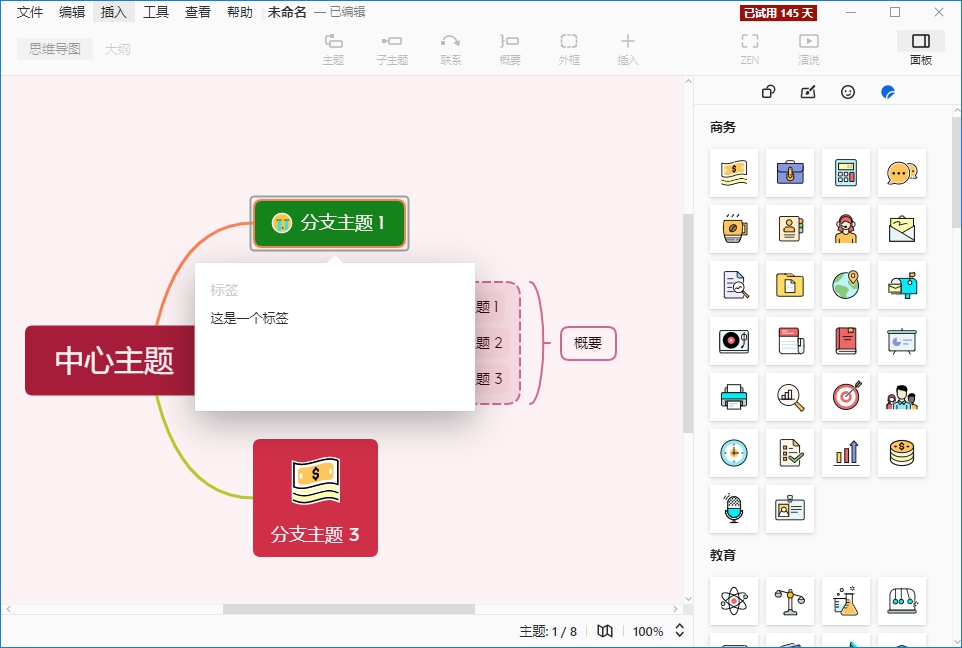Click the 概要 summary toolbar button
The height and width of the screenshot is (648, 962).
point(510,49)
